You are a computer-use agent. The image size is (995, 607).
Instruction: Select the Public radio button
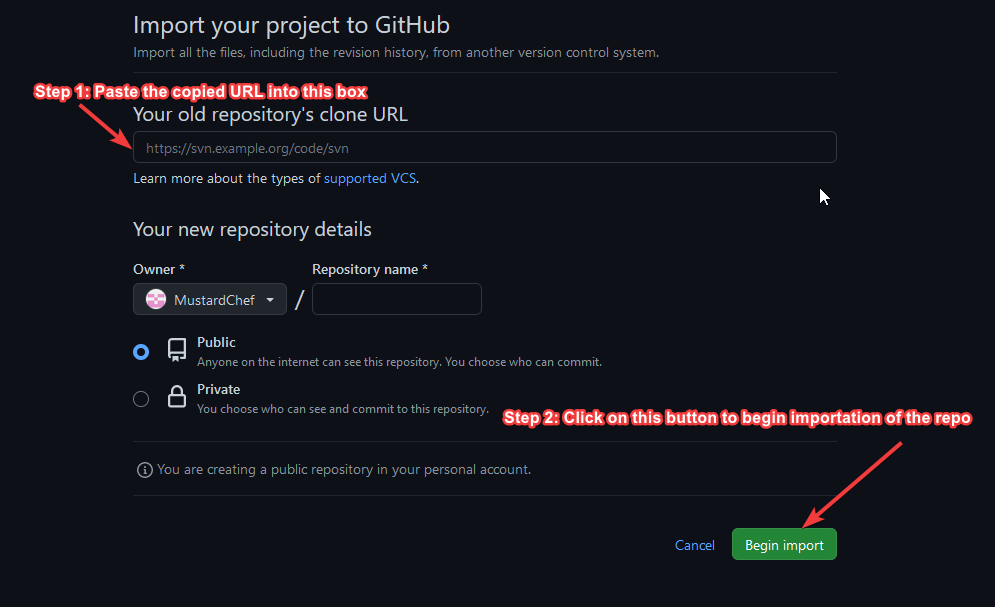[141, 352]
